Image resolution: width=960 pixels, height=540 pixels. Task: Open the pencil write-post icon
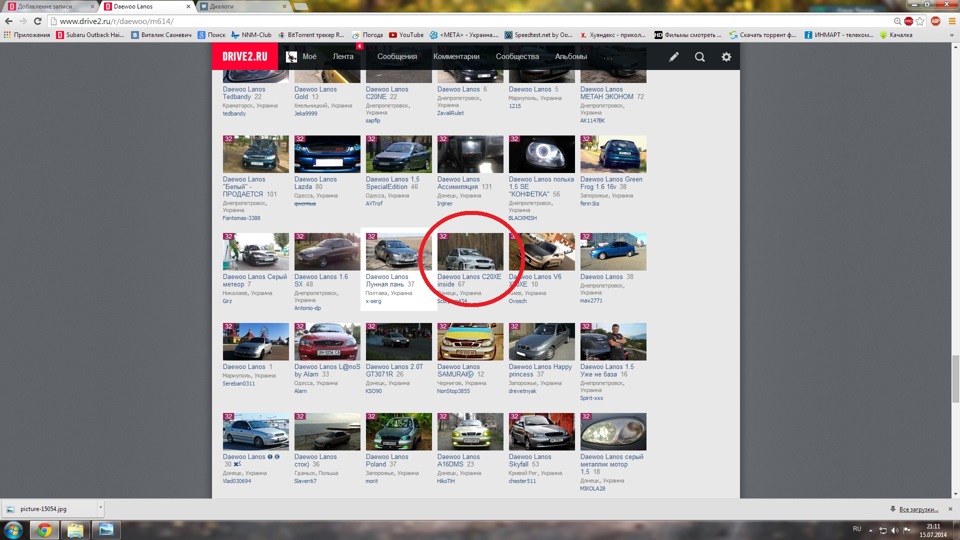click(673, 56)
